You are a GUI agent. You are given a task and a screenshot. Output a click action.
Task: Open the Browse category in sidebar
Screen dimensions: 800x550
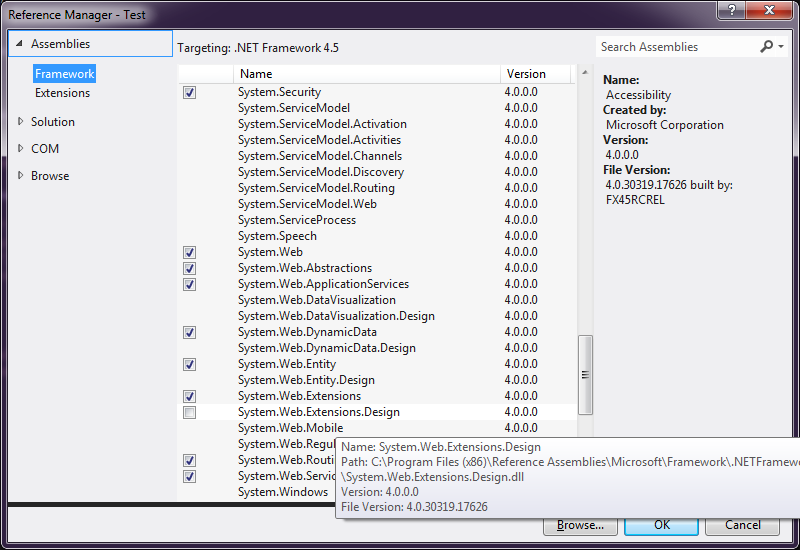click(50, 176)
